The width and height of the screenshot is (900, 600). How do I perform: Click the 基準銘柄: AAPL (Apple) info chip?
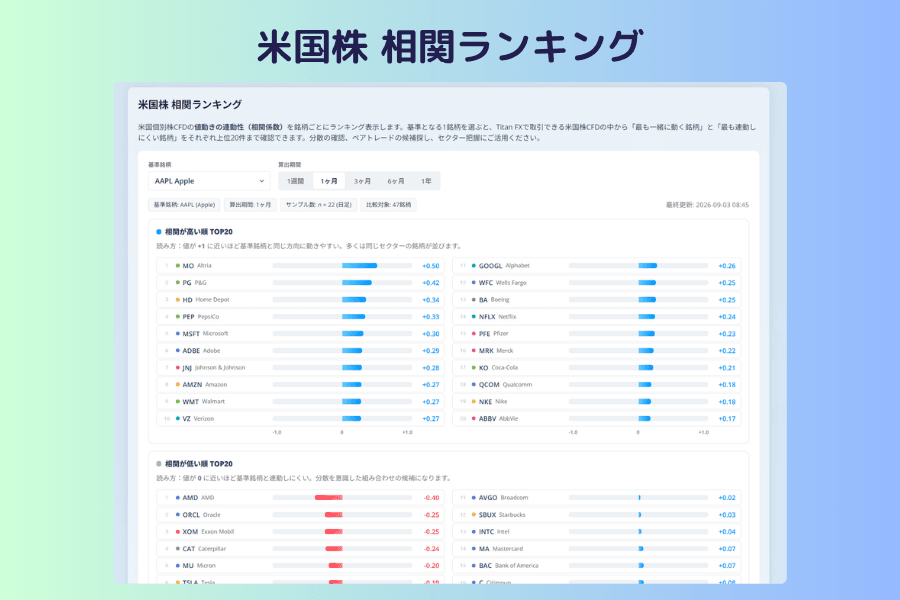[x=184, y=204]
